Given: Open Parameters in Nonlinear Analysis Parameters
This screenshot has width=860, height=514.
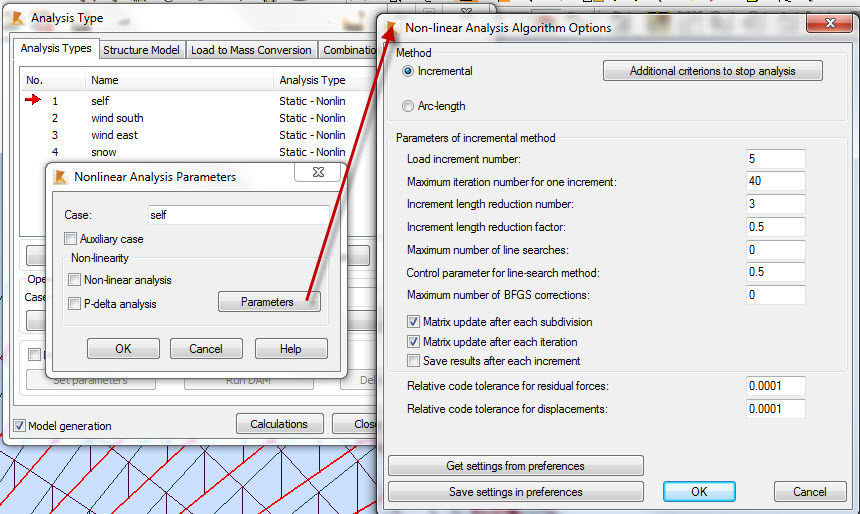Looking at the screenshot, I should [x=269, y=302].
